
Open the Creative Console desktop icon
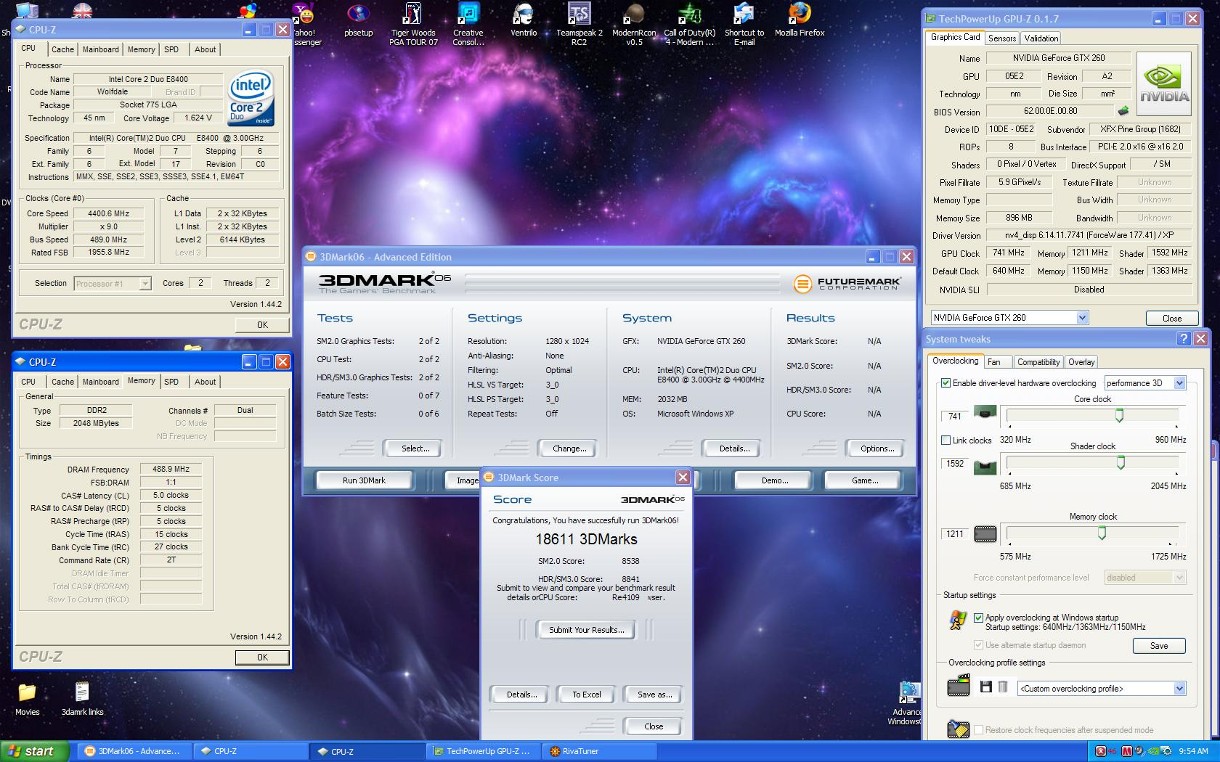pyautogui.click(x=468, y=24)
